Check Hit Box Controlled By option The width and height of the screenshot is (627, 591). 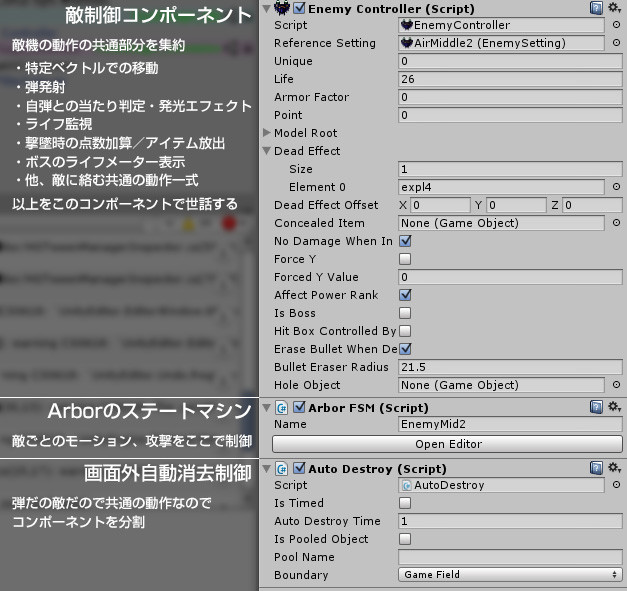[x=405, y=331]
